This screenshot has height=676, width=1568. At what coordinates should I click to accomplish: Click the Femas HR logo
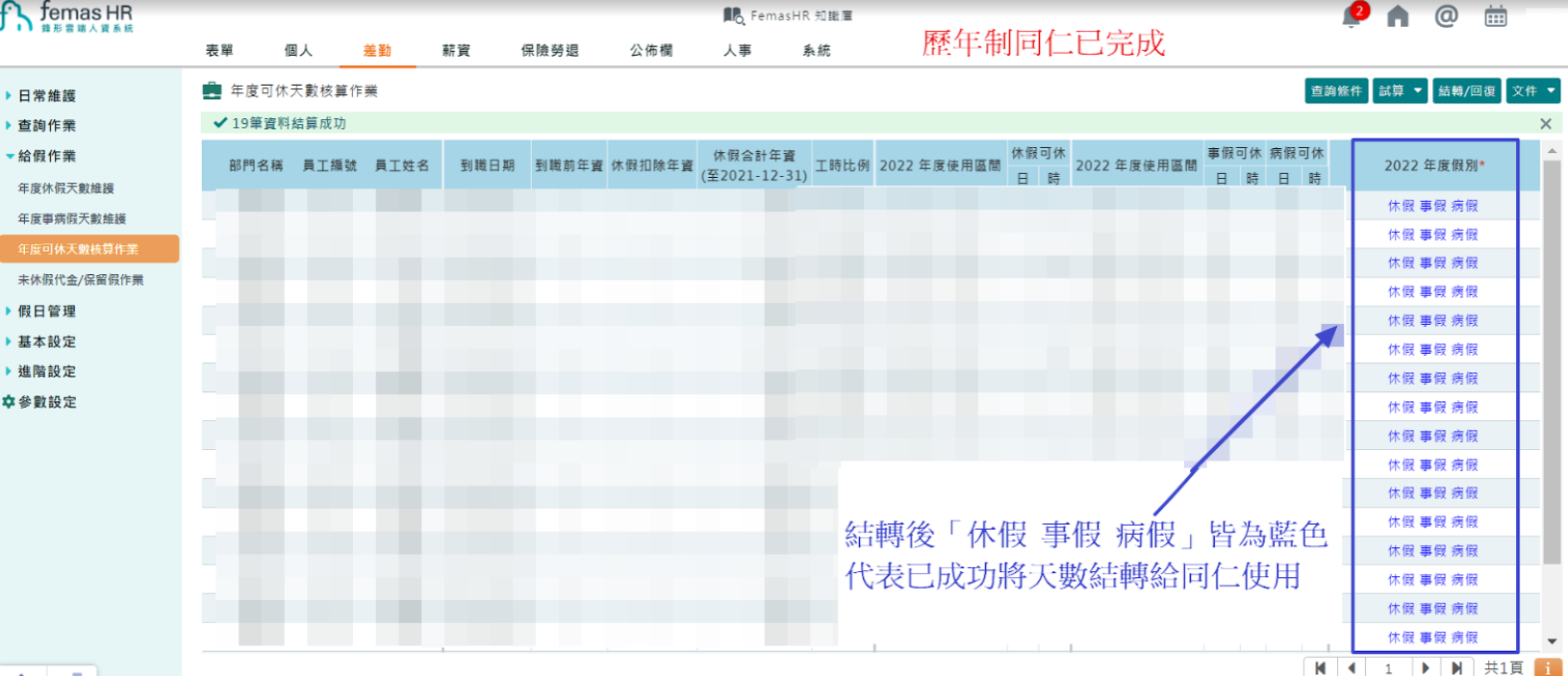pos(66,17)
